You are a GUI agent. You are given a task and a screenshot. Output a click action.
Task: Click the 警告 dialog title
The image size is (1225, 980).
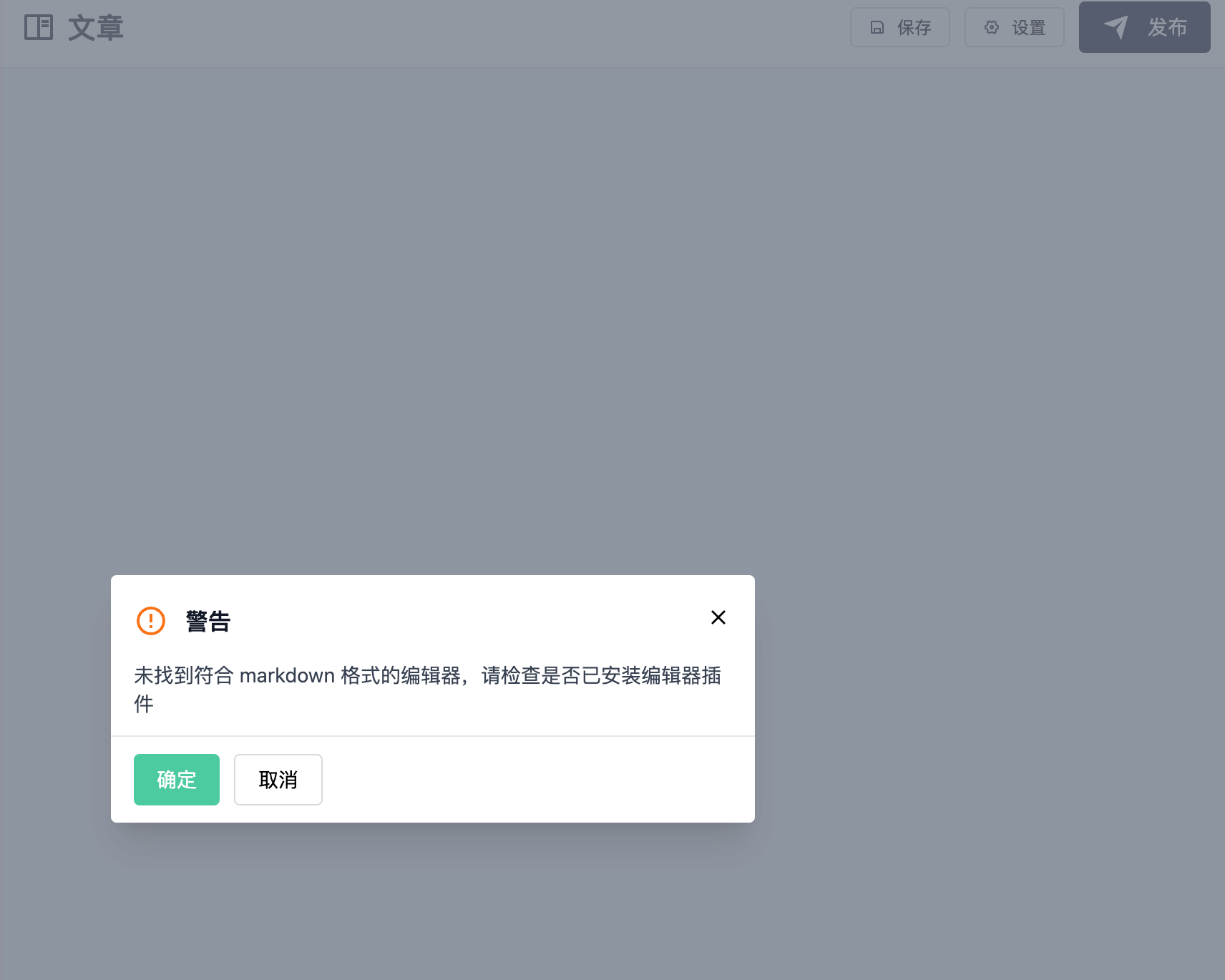pos(208,621)
